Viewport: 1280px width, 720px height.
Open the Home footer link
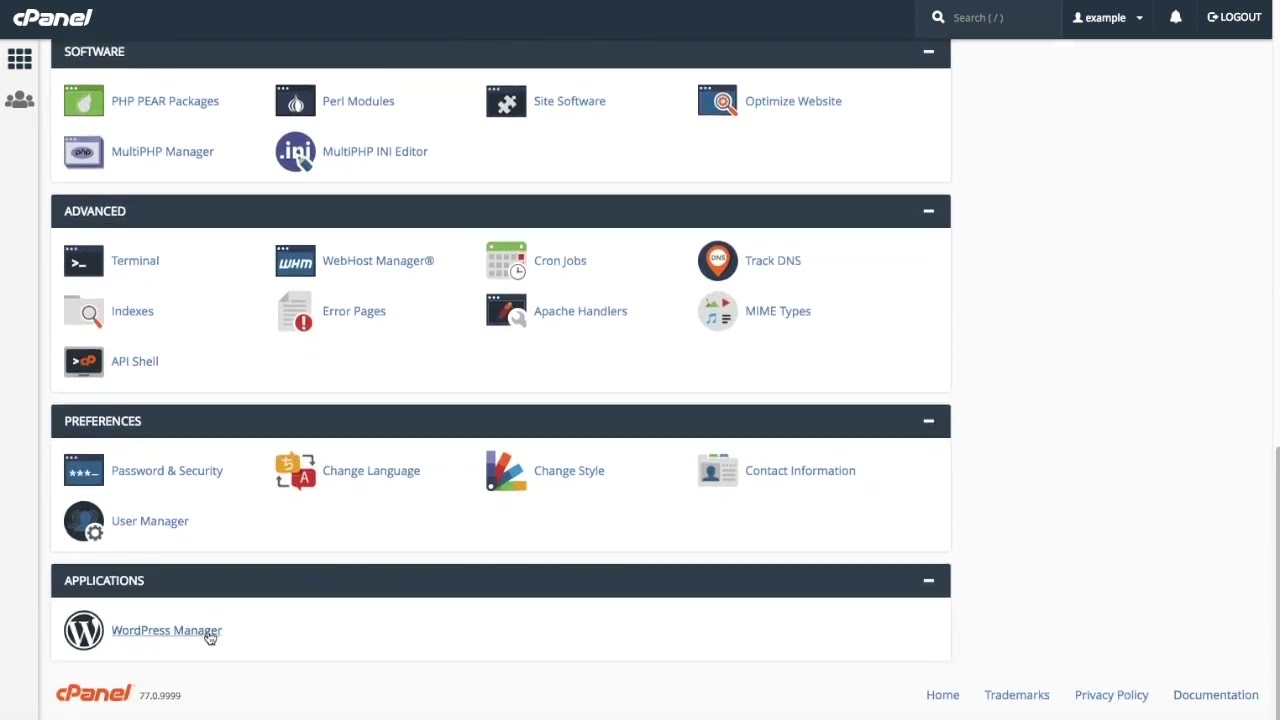pos(942,695)
